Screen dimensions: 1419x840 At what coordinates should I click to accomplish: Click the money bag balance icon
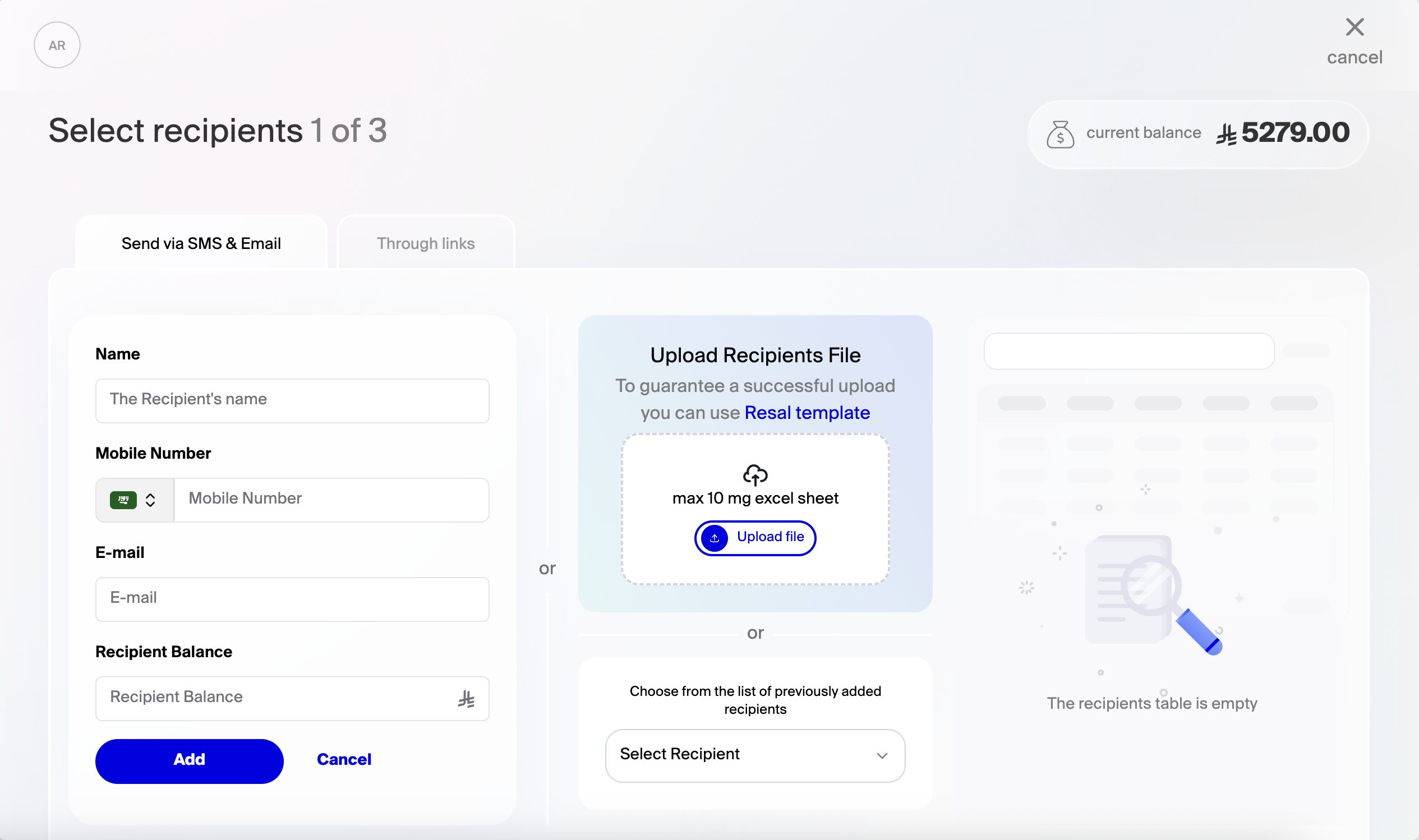click(1059, 135)
